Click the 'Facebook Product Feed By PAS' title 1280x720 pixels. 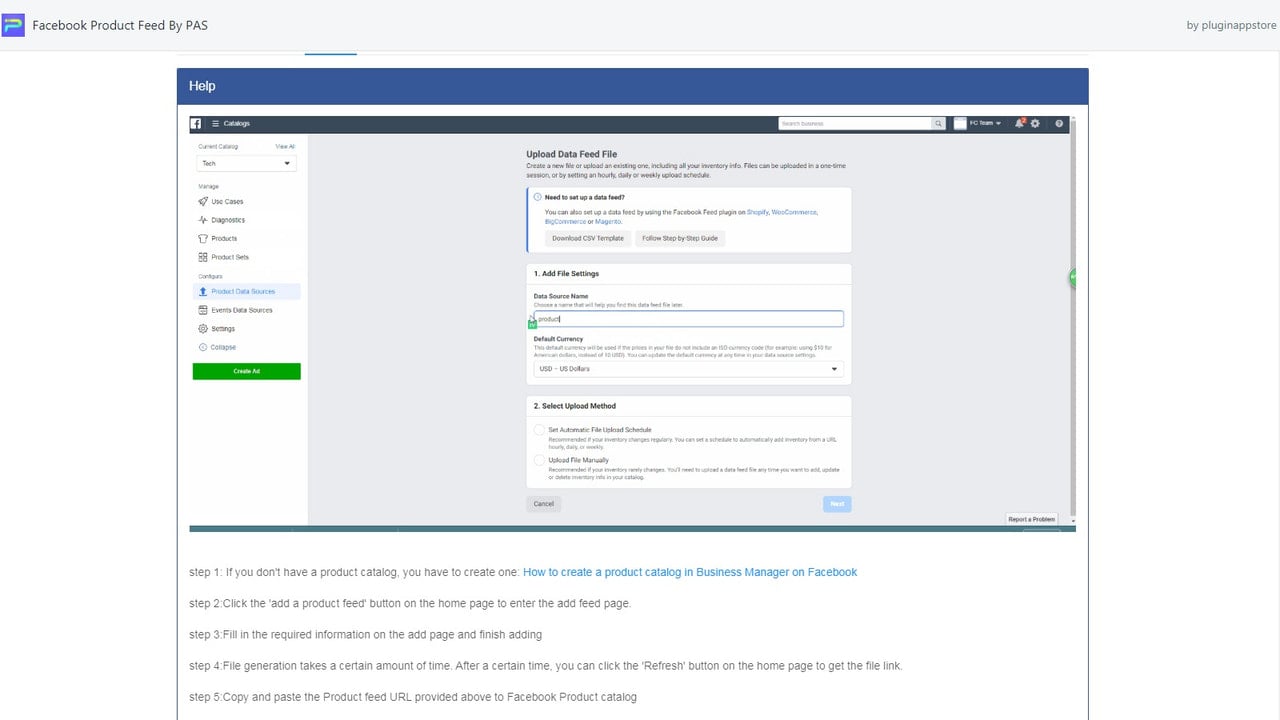coord(120,25)
